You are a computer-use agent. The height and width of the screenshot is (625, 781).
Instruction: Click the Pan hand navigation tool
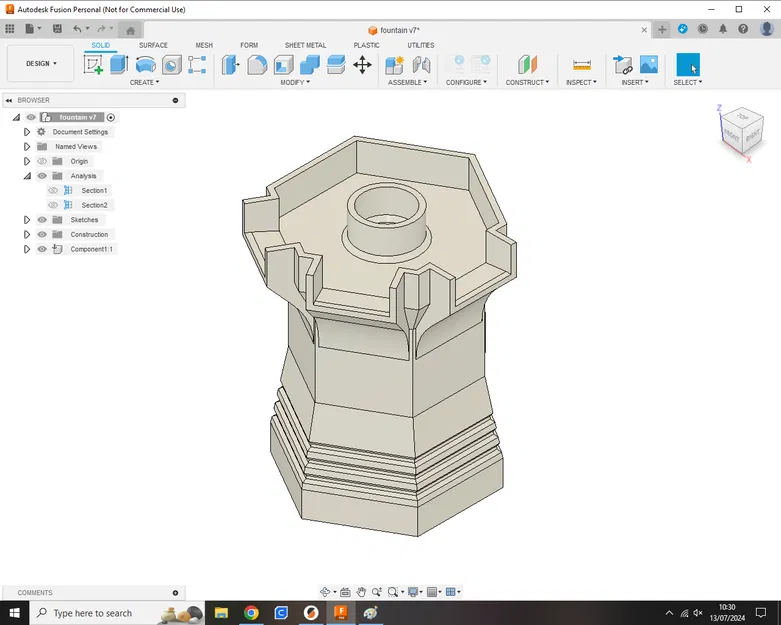click(361, 592)
